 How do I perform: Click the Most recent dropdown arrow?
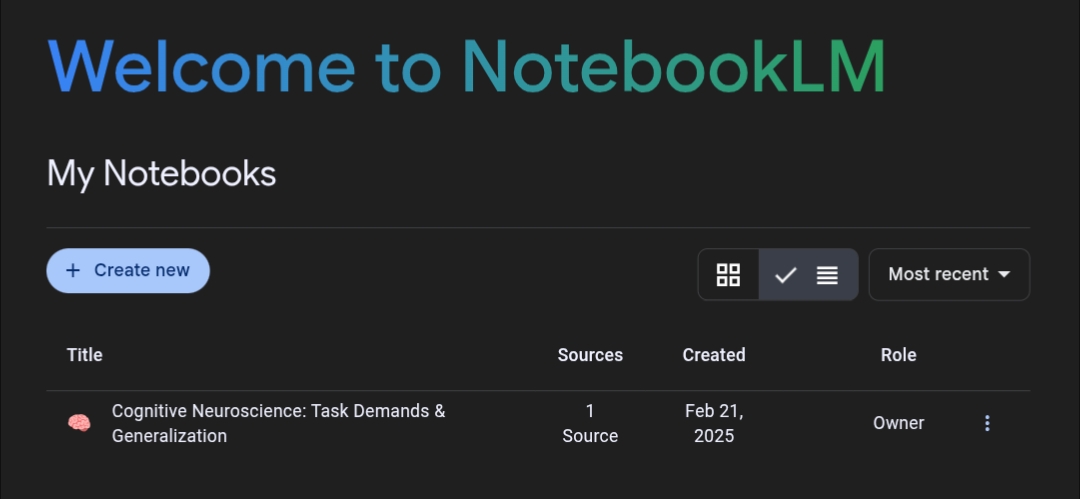point(1004,274)
